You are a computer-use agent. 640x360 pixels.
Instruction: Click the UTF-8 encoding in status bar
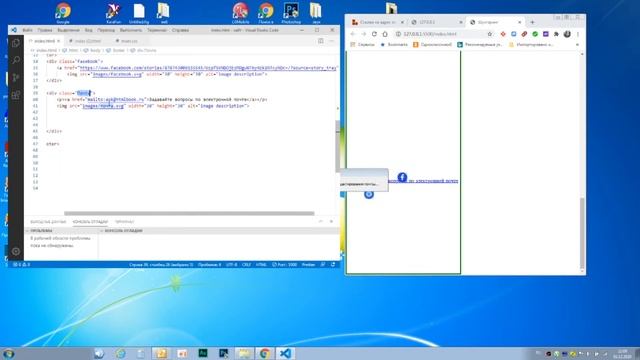pyautogui.click(x=231, y=264)
